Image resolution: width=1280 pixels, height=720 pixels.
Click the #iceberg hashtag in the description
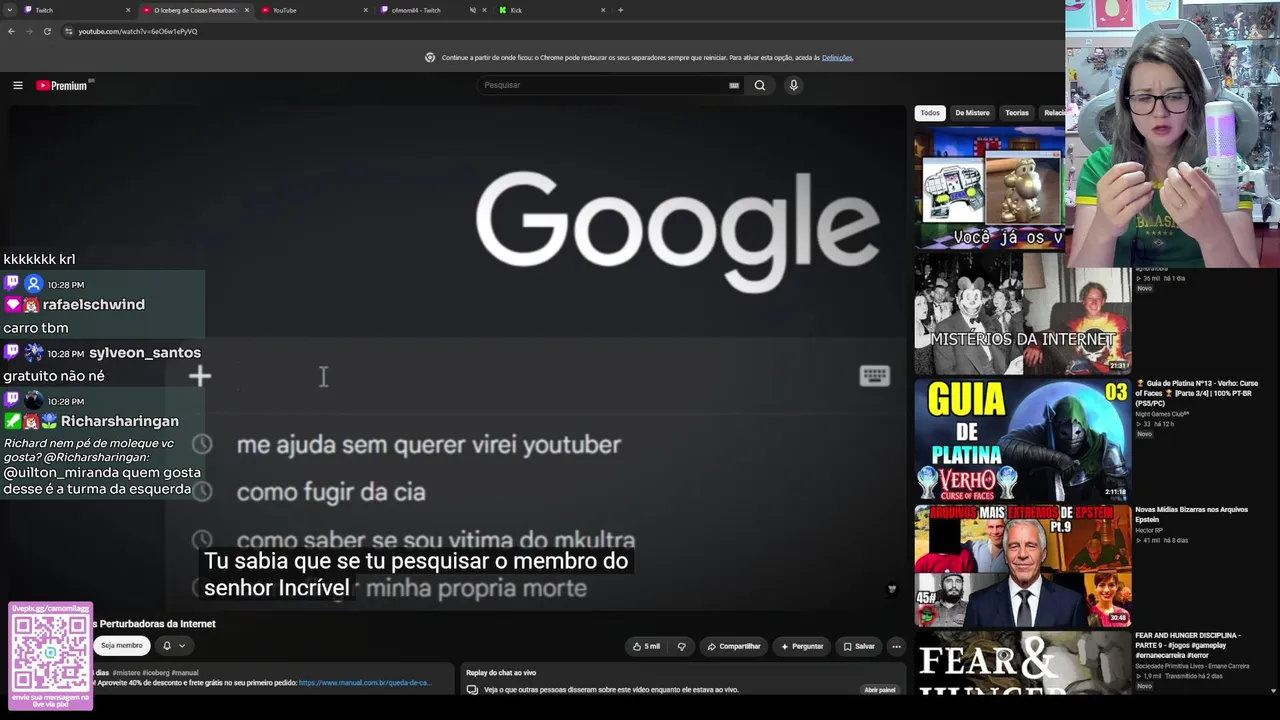156,673
